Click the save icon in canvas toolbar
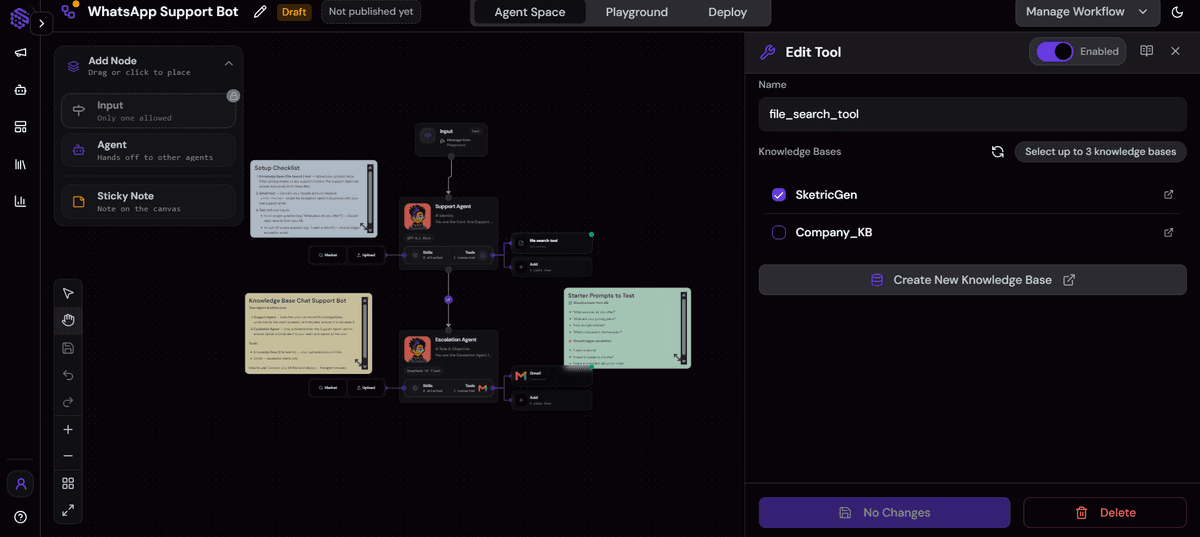Viewport: 1200px width, 537px height. click(68, 348)
